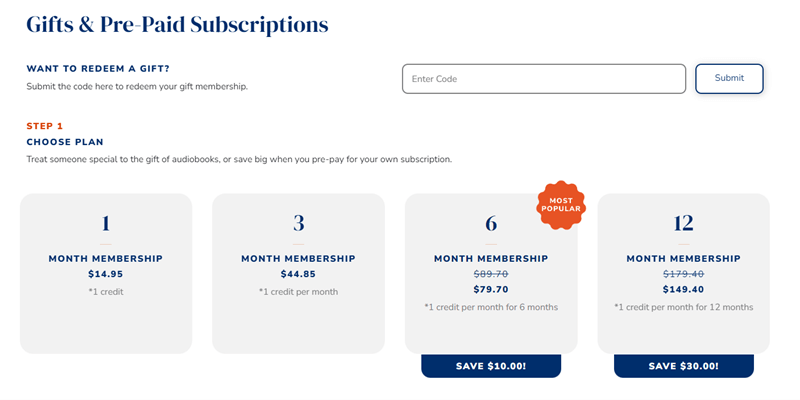Click the $14.95 price
This screenshot has height=400, width=800.
click(x=105, y=274)
